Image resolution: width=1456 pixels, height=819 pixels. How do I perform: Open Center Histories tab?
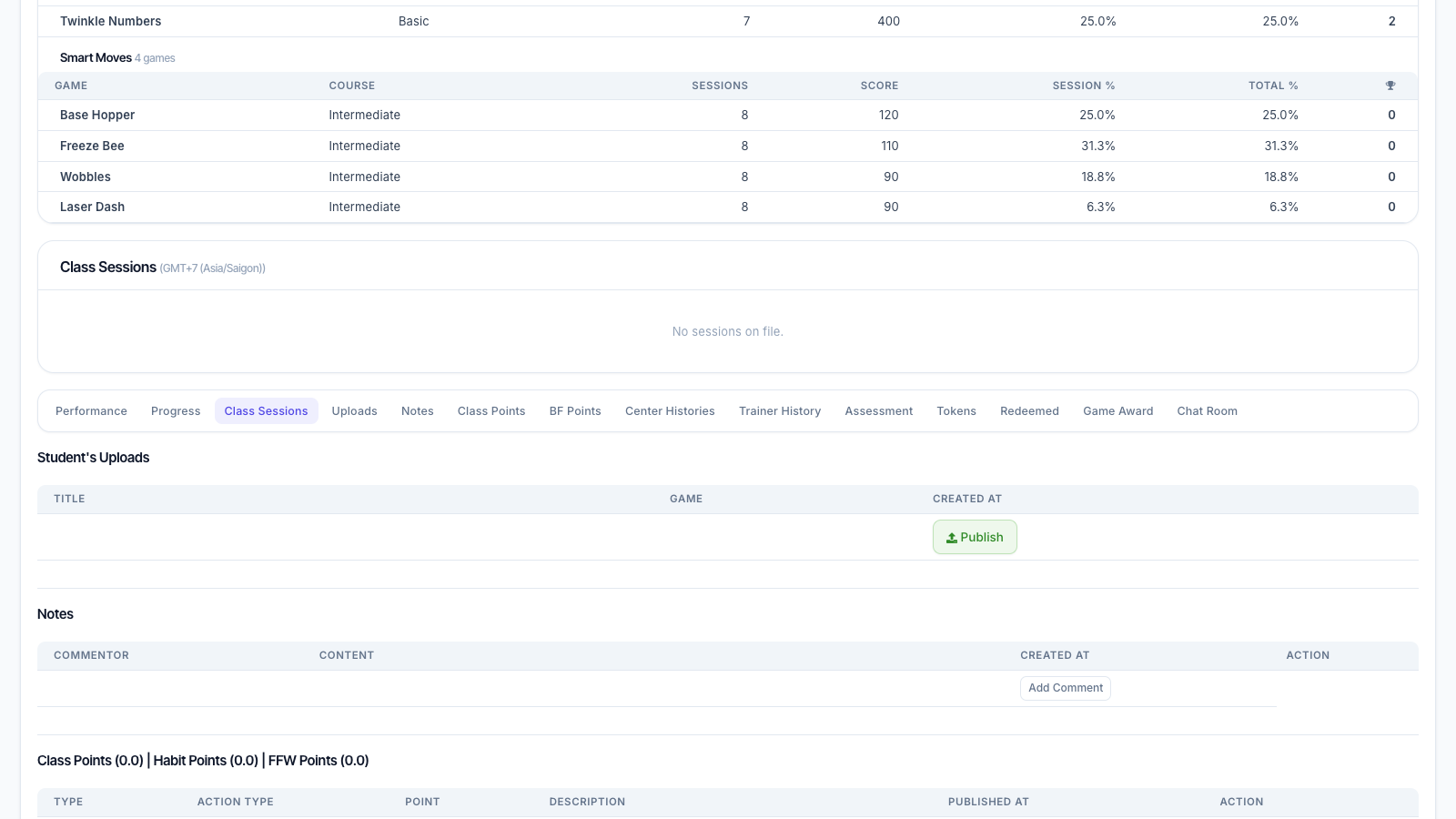670,411
